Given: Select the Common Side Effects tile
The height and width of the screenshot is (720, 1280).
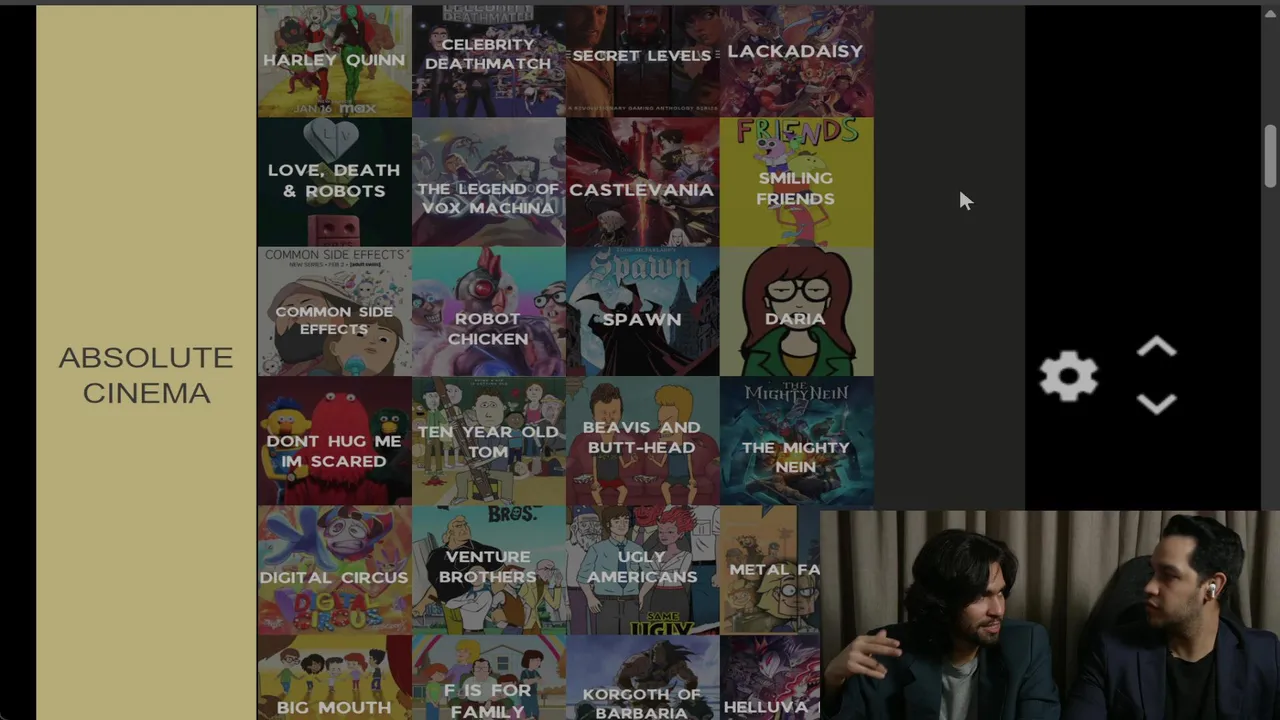Looking at the screenshot, I should coord(334,311).
